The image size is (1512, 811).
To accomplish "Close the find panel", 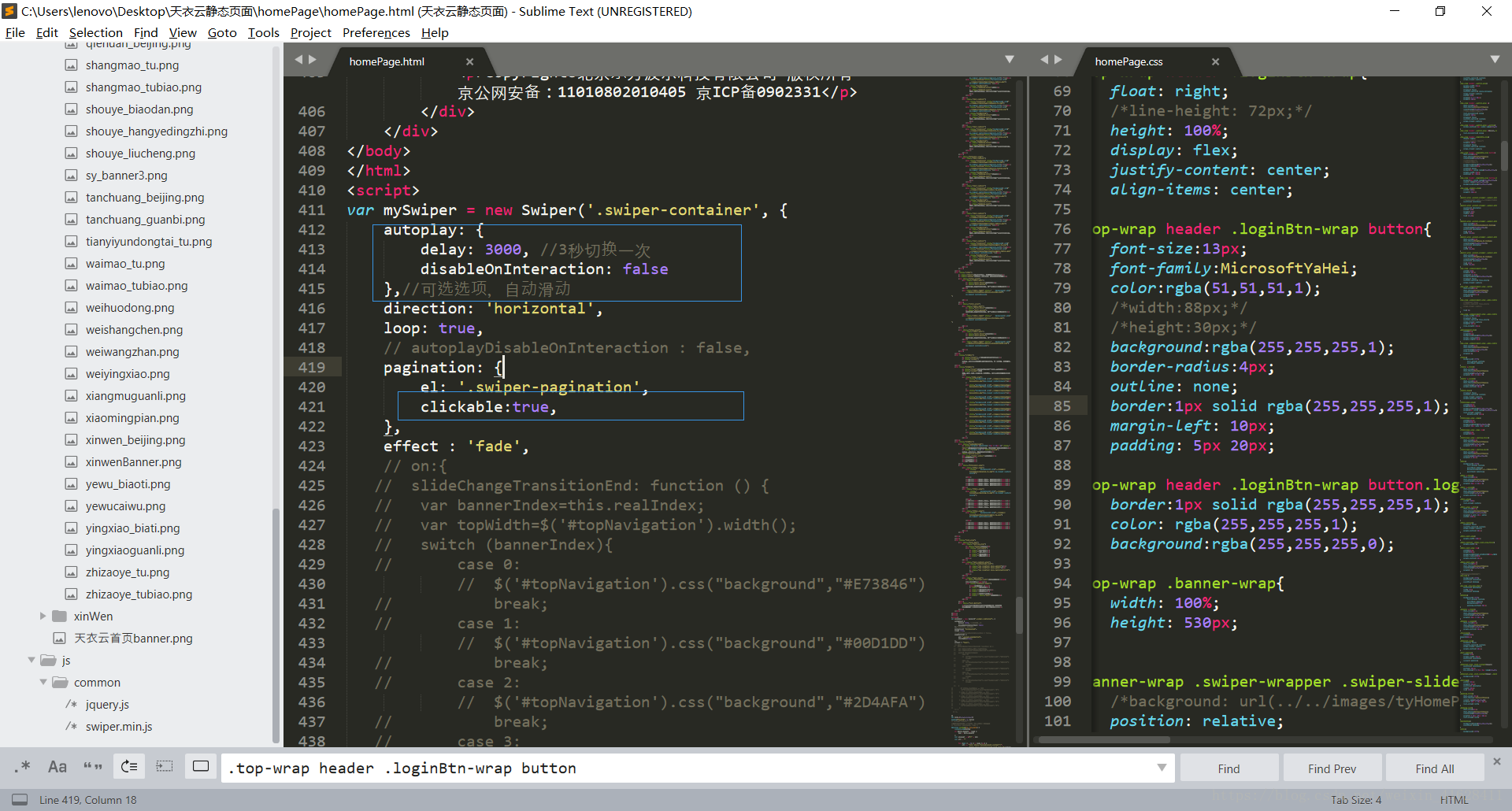I will pyautogui.click(x=1497, y=761).
